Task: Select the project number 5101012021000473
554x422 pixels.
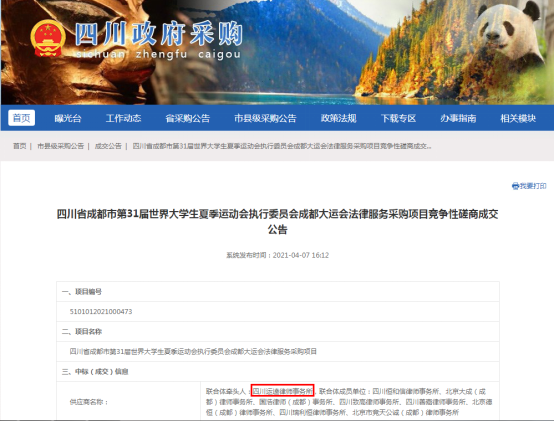Action: pos(101,312)
